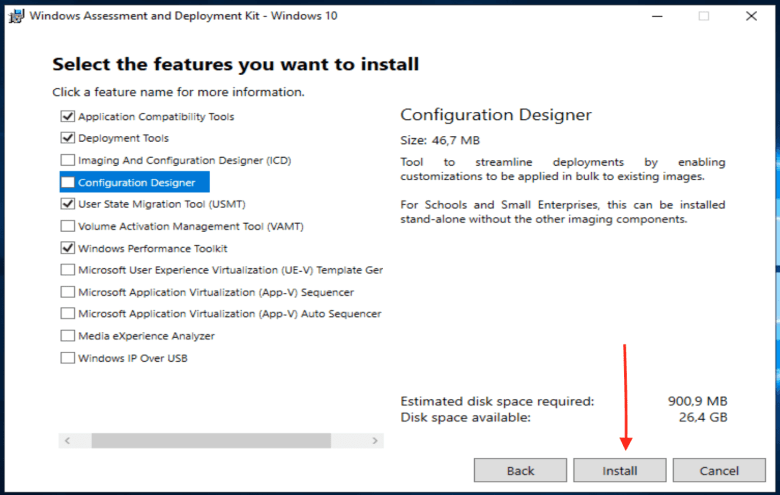780x495 pixels.
Task: Enable Media eXperience Analyzer checkbox
Action: [x=68, y=336]
